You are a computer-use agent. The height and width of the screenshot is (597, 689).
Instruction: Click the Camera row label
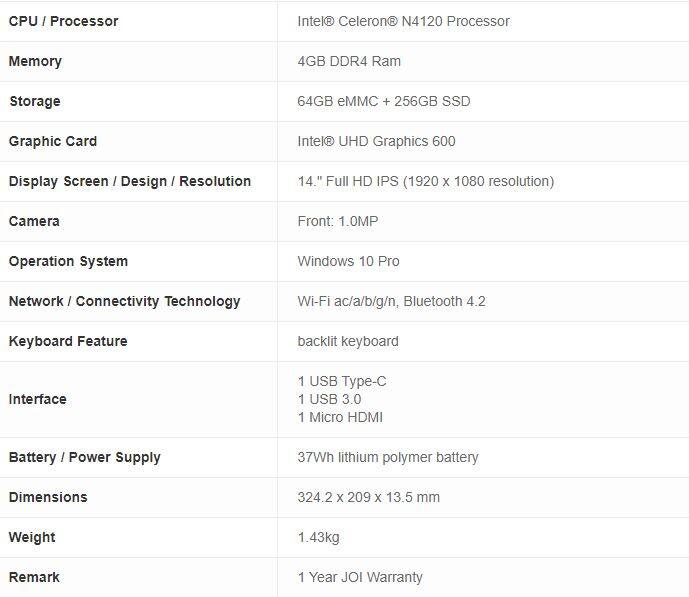tap(34, 221)
